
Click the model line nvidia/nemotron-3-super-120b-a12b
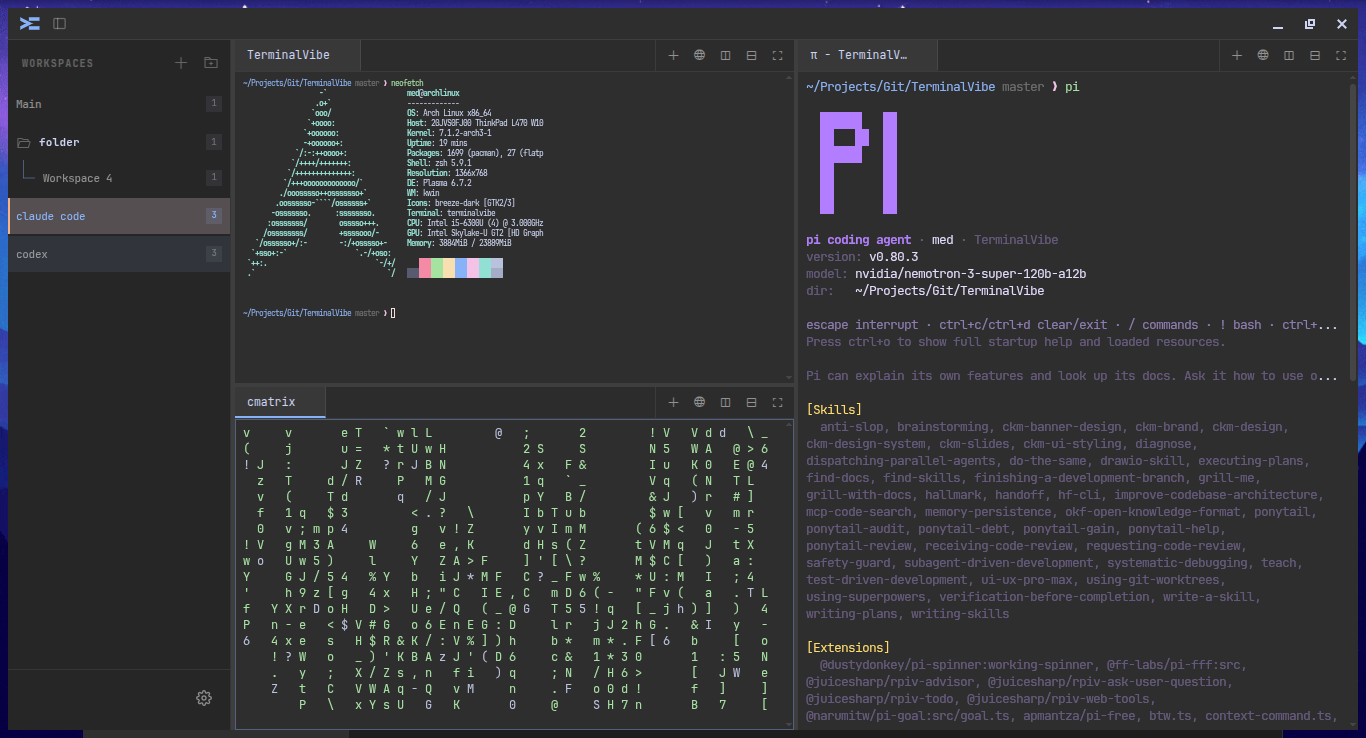click(946, 273)
